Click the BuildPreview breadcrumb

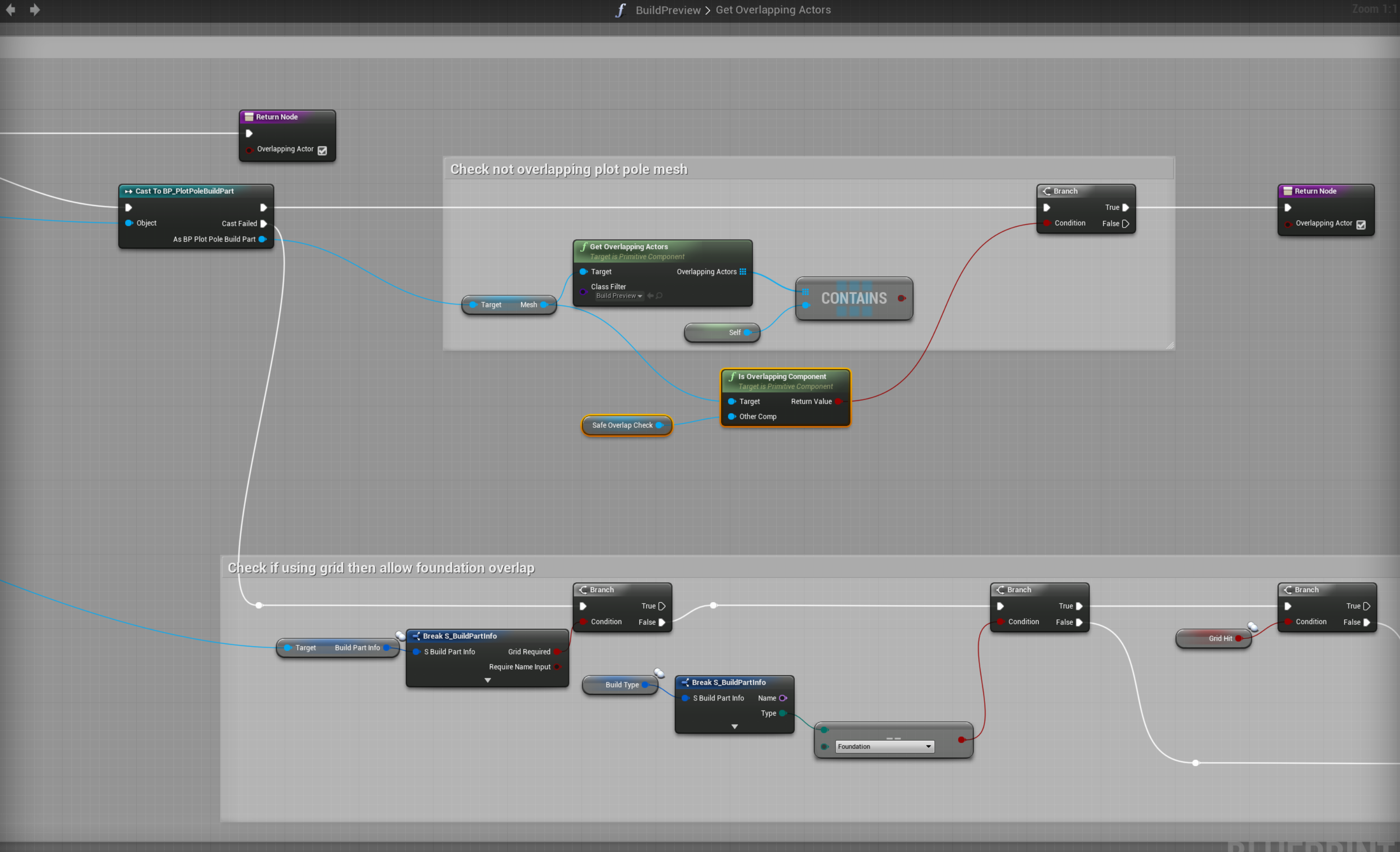(668, 10)
